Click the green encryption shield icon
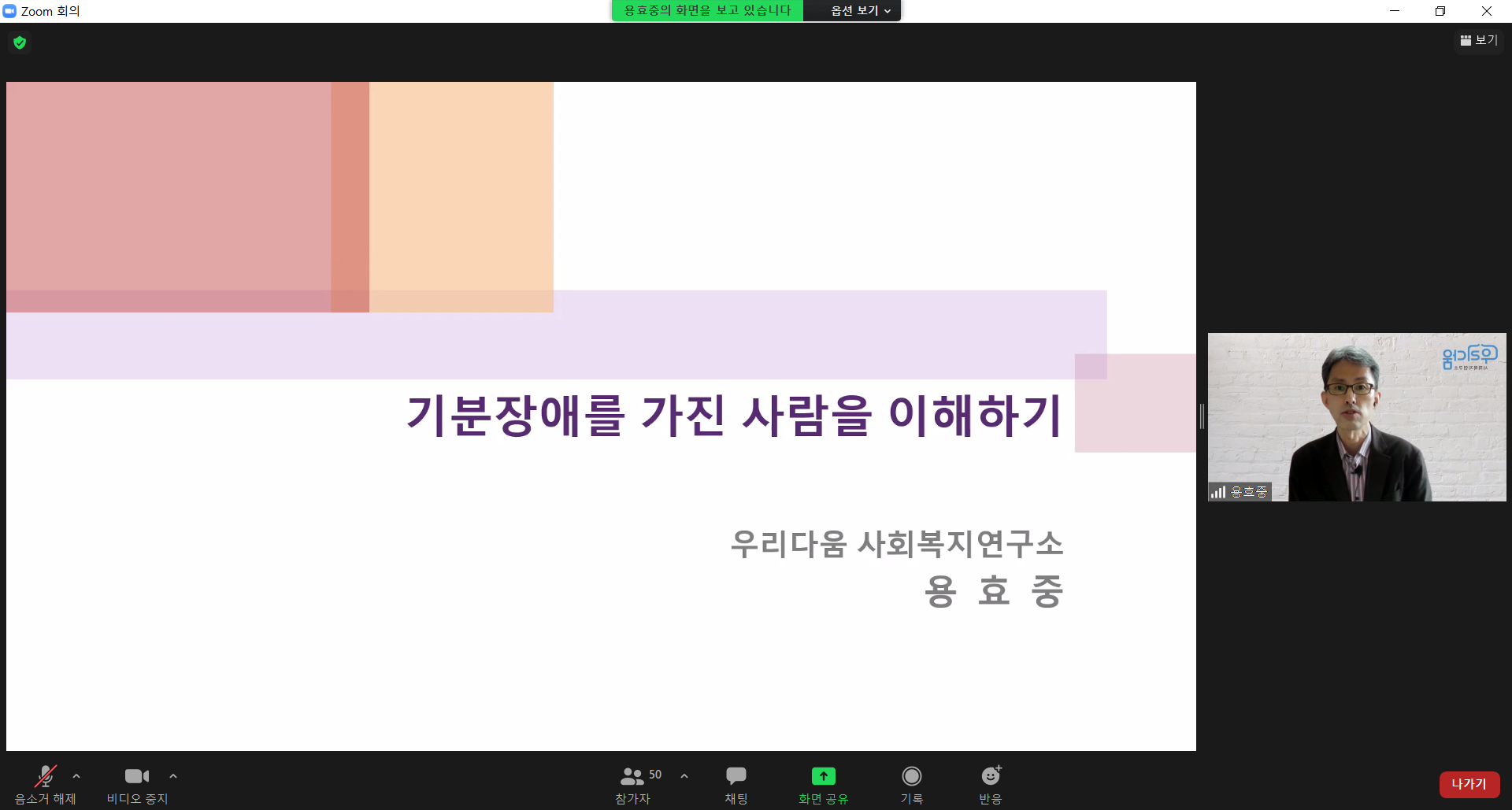 [20, 43]
